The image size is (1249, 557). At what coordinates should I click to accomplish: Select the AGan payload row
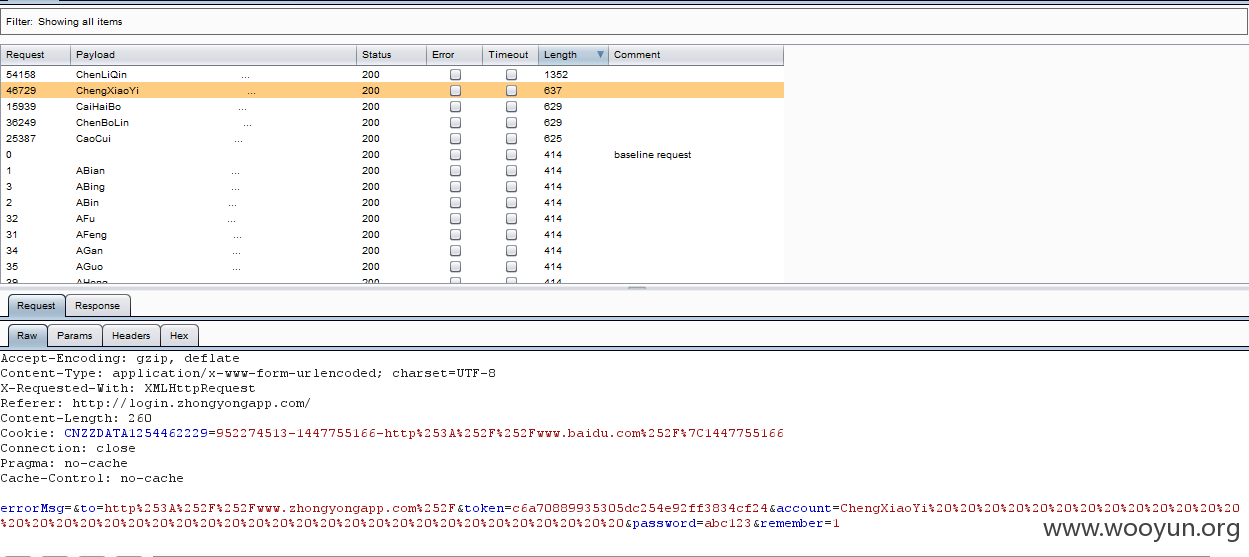click(392, 251)
